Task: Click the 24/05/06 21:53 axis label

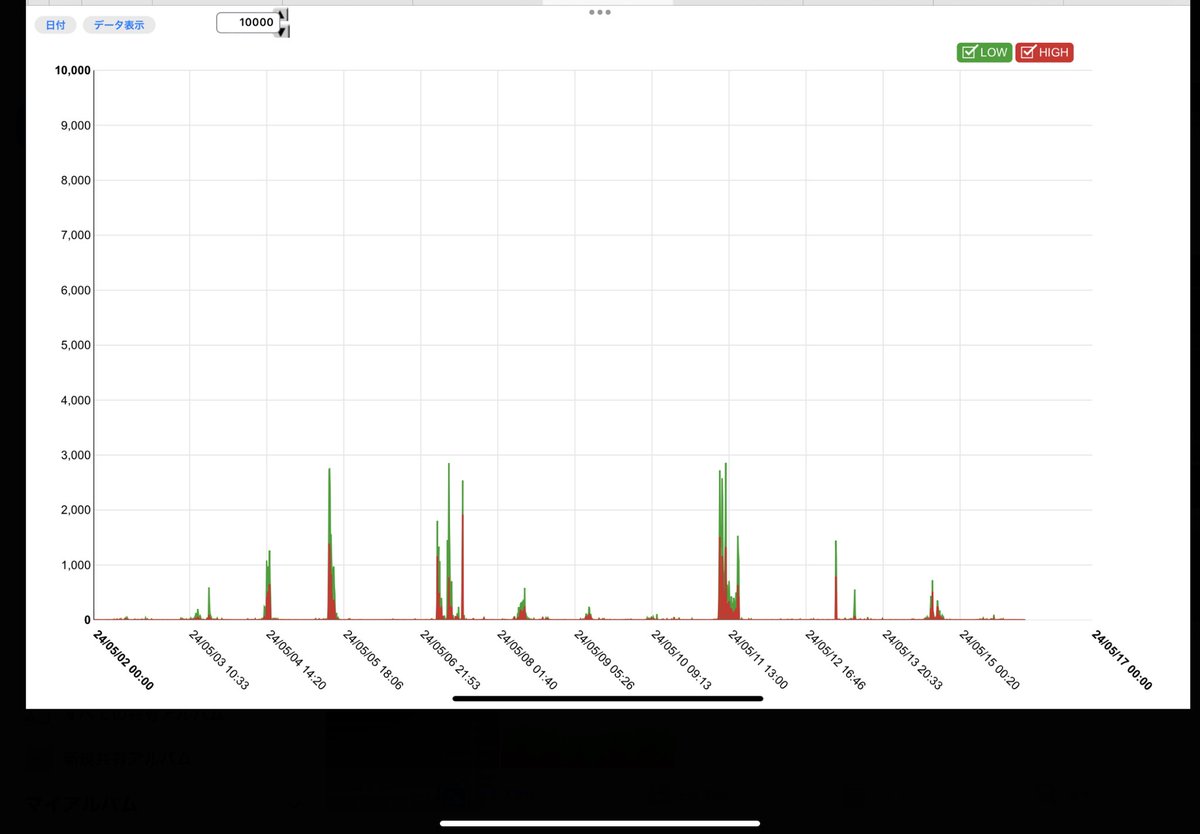Action: 450,660
